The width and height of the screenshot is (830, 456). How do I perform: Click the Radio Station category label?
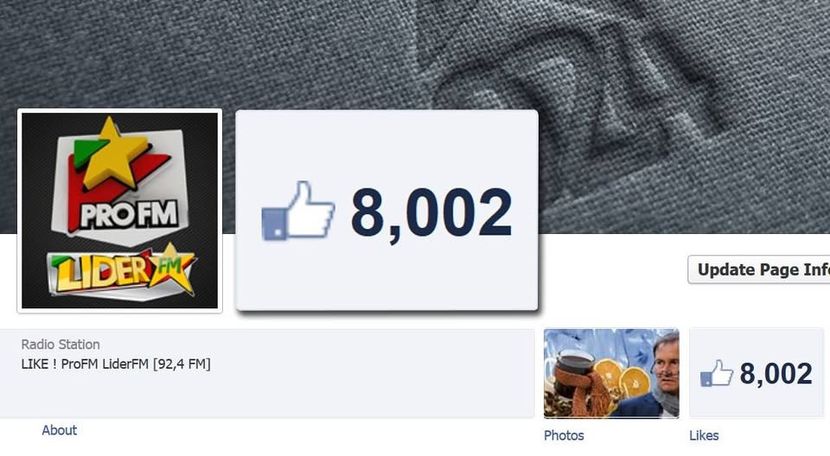tap(60, 344)
